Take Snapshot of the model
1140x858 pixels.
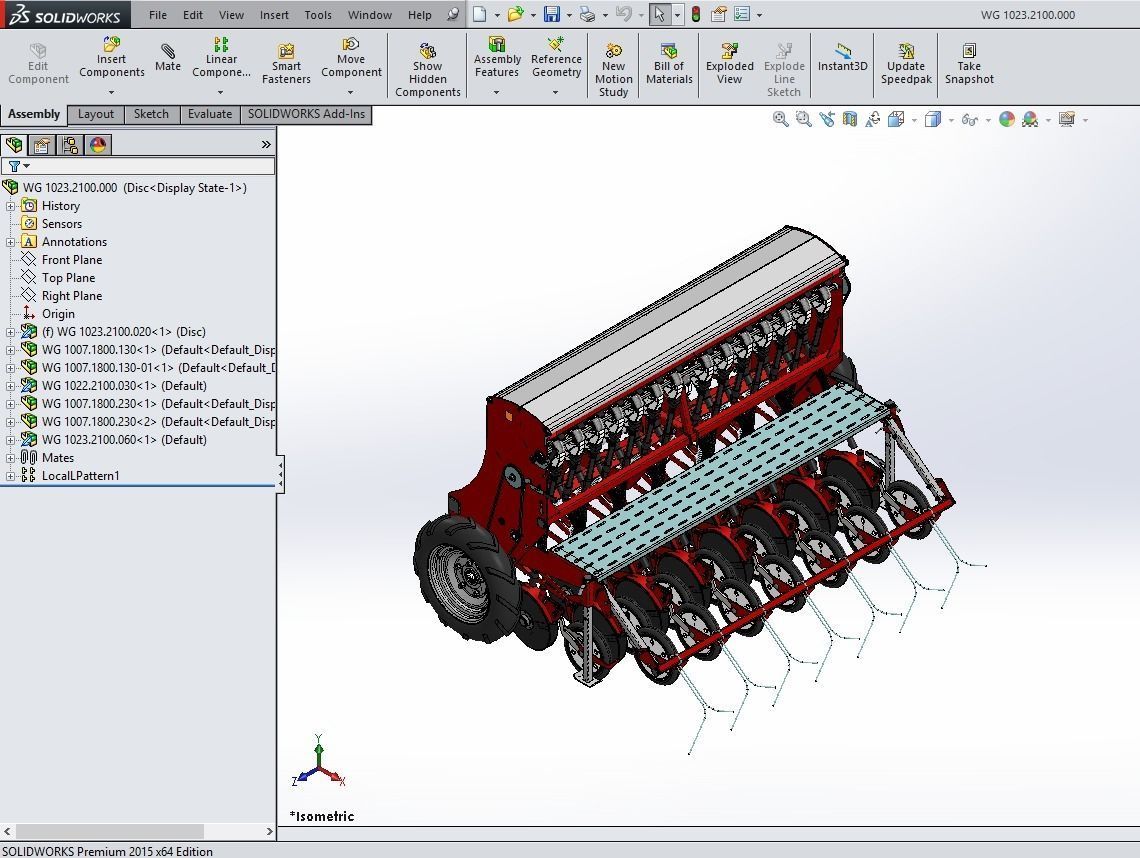pyautogui.click(x=969, y=64)
